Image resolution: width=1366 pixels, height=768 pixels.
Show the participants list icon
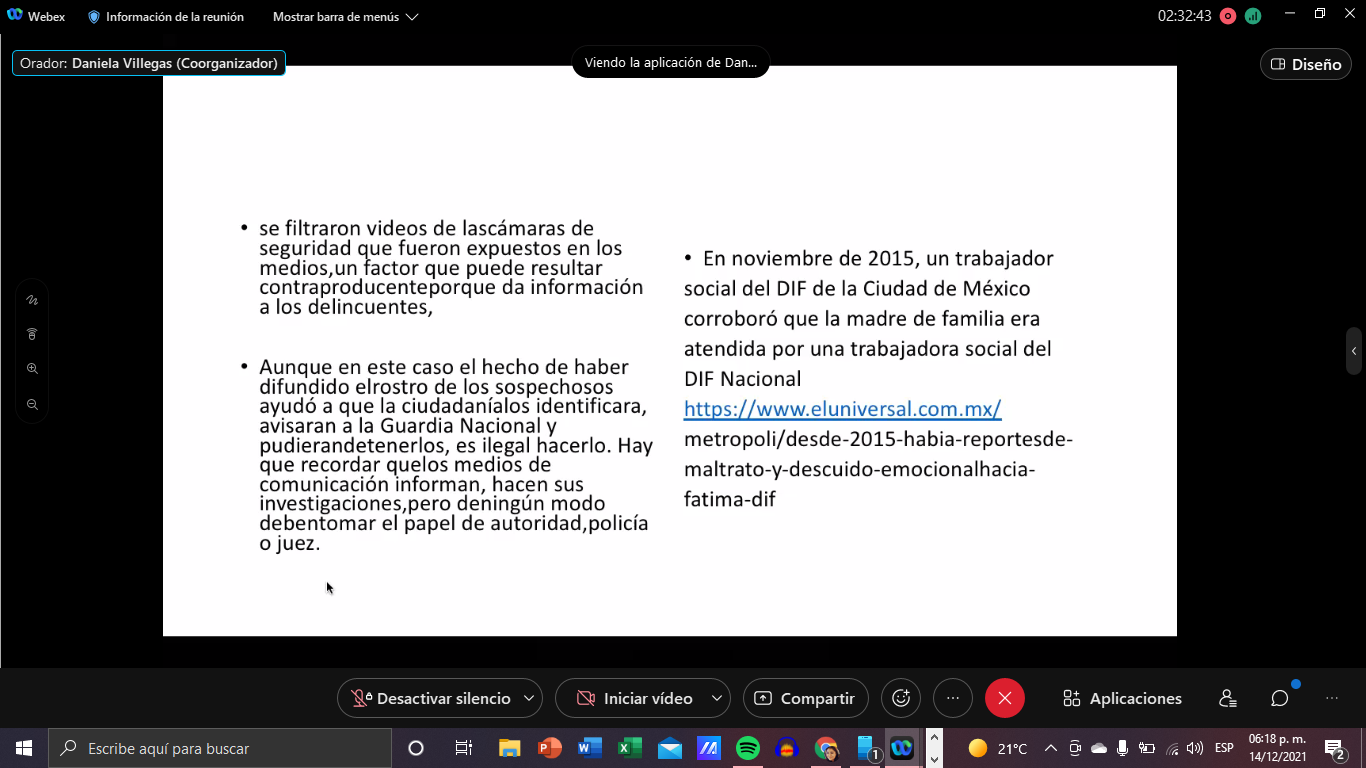pos(1228,698)
